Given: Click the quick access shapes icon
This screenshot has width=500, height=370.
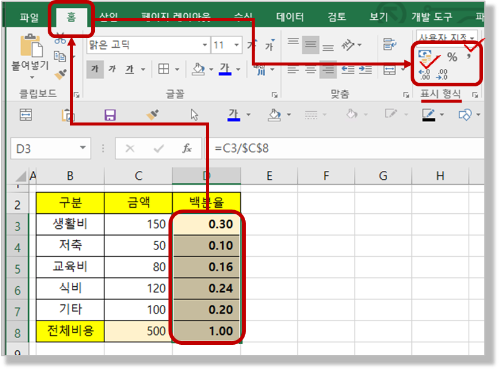Looking at the screenshot, I should (465, 115).
